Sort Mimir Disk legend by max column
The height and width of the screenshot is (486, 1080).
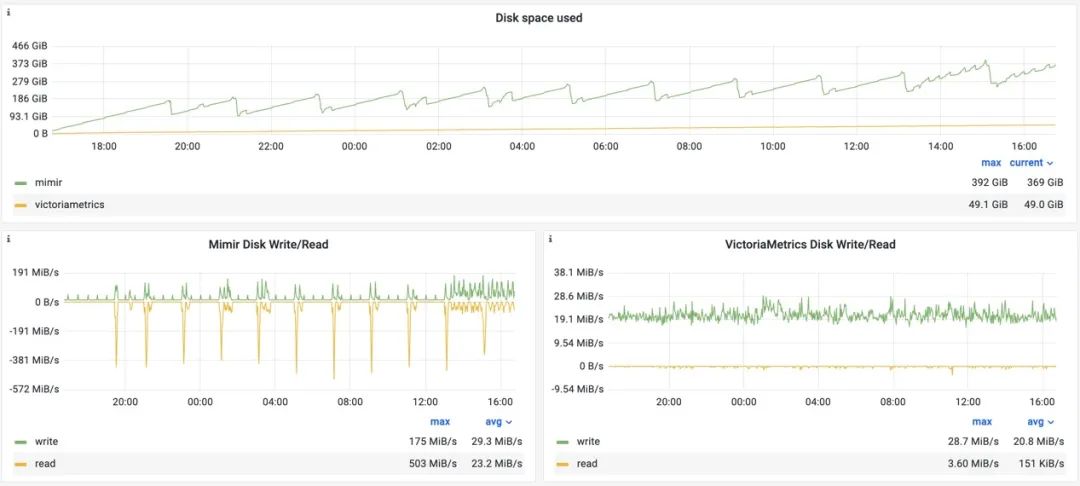(441, 422)
